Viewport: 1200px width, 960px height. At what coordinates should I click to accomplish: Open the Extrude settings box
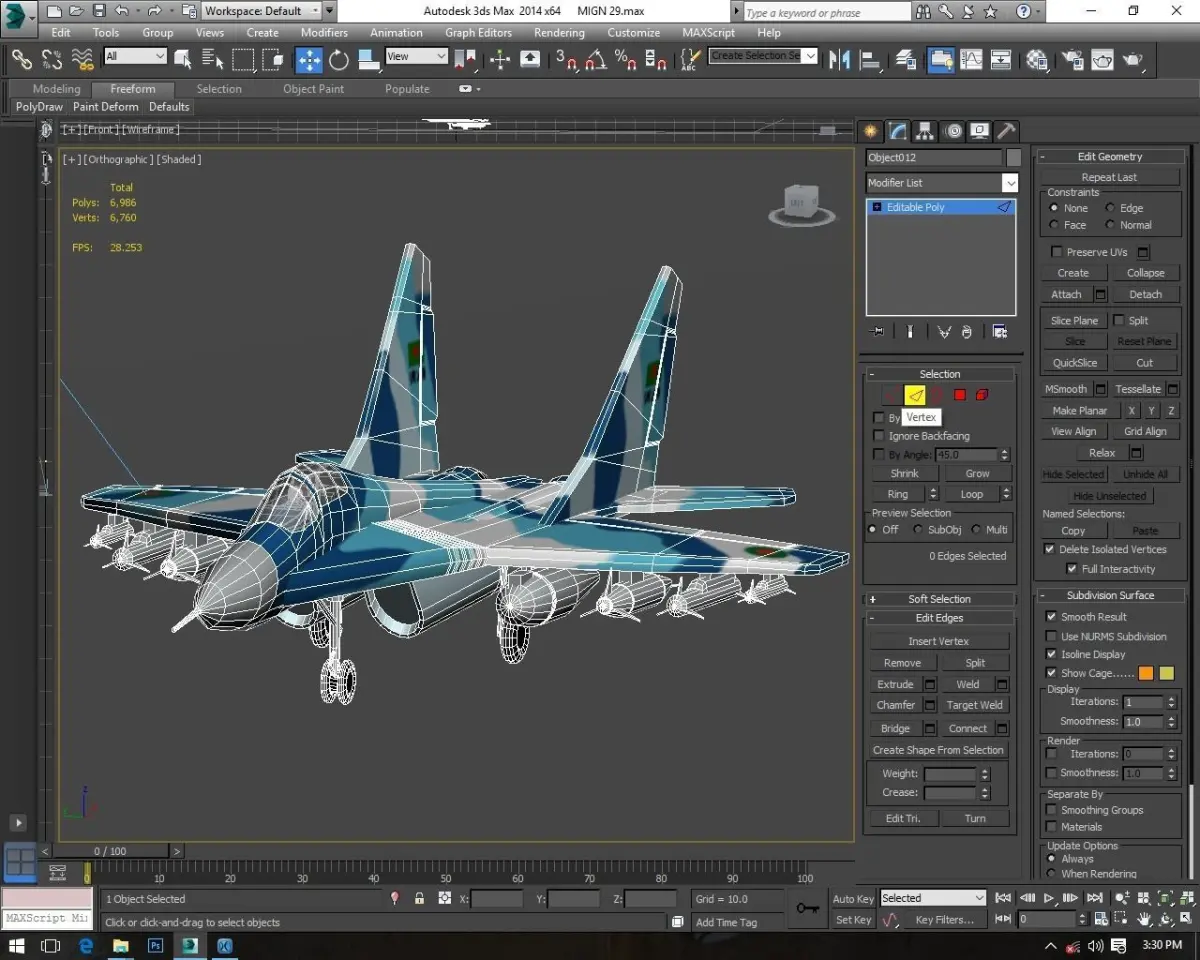pos(930,685)
